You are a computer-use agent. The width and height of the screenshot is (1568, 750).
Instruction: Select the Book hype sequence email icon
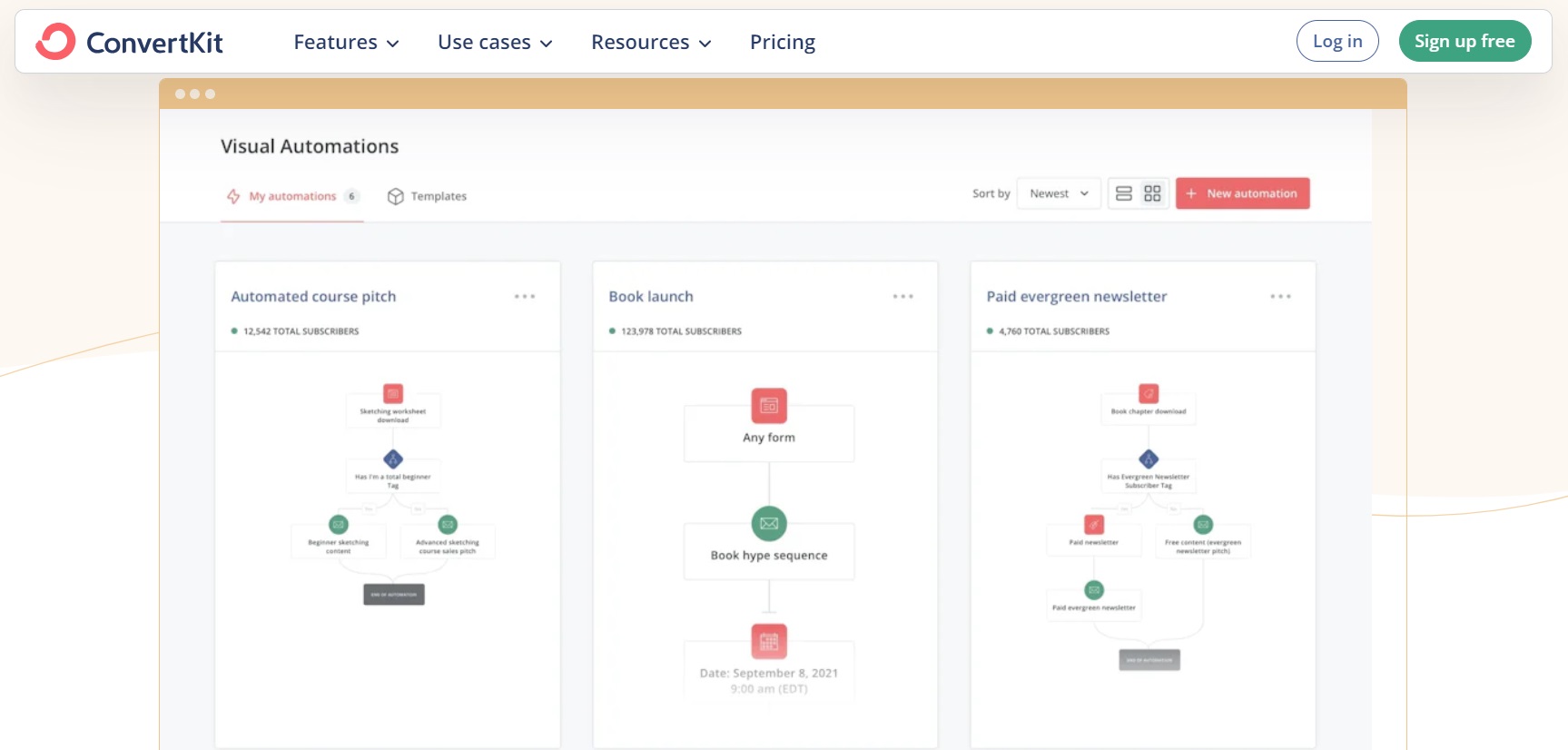(769, 523)
